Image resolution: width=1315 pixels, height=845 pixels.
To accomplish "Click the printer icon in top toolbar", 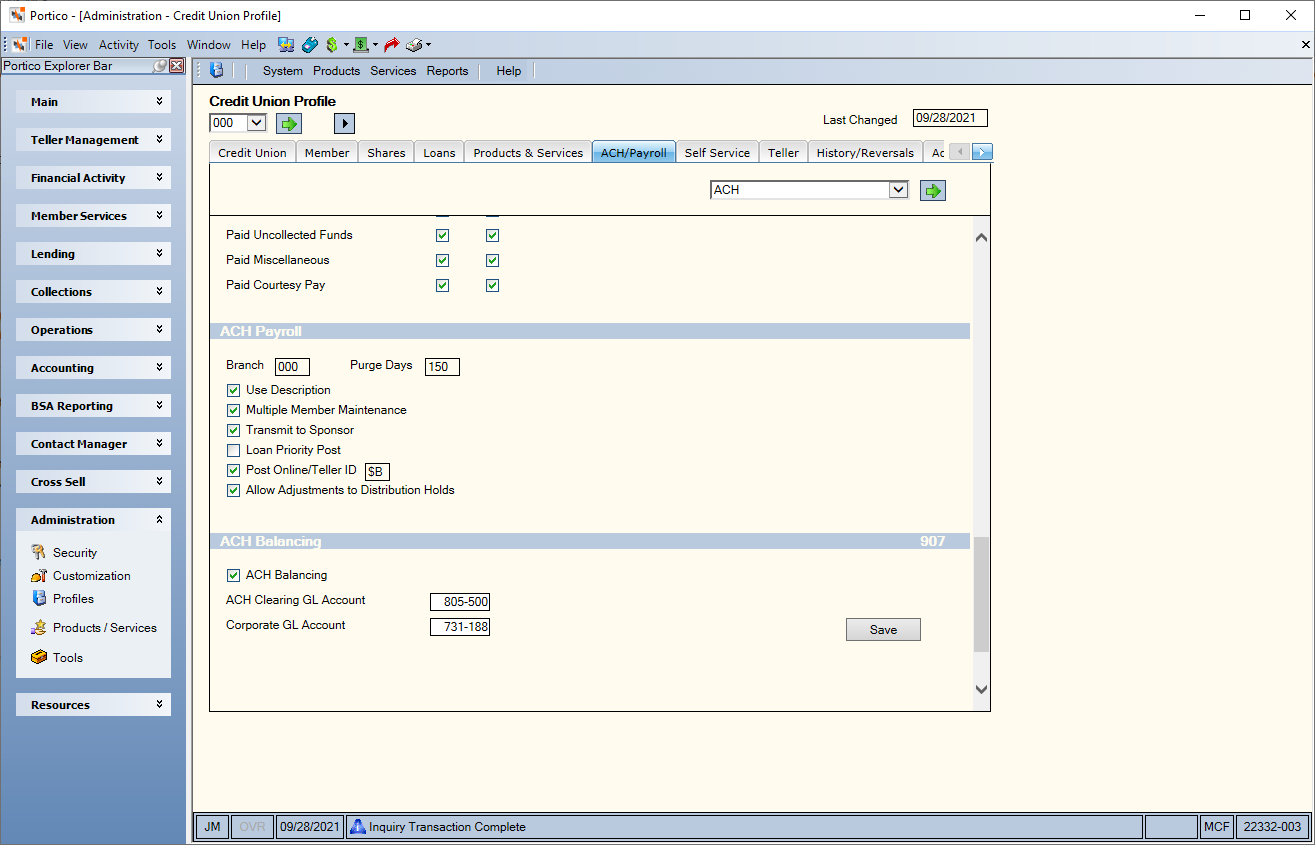I will (x=414, y=45).
